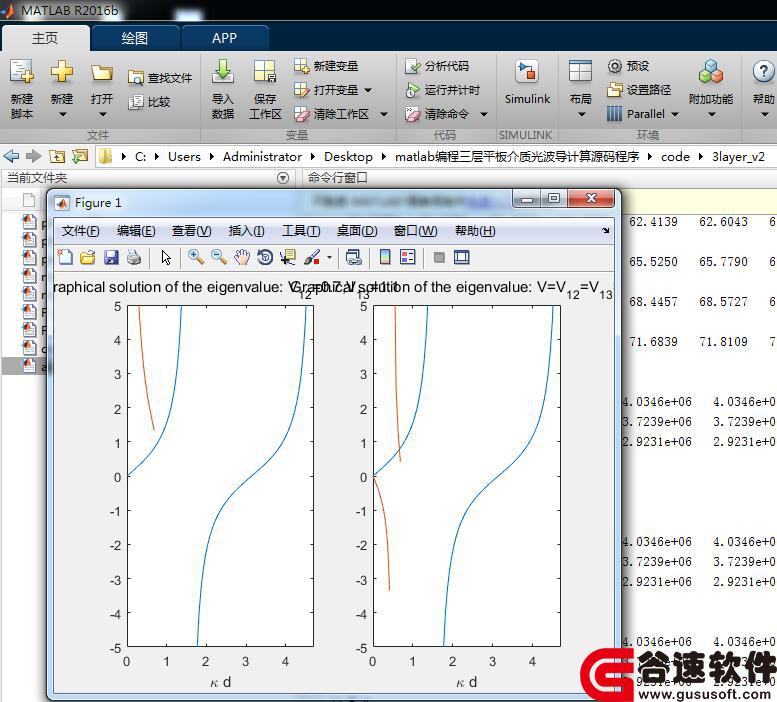This screenshot has height=702, width=777.
Task: Click Administrator in the address path
Action: (262, 157)
